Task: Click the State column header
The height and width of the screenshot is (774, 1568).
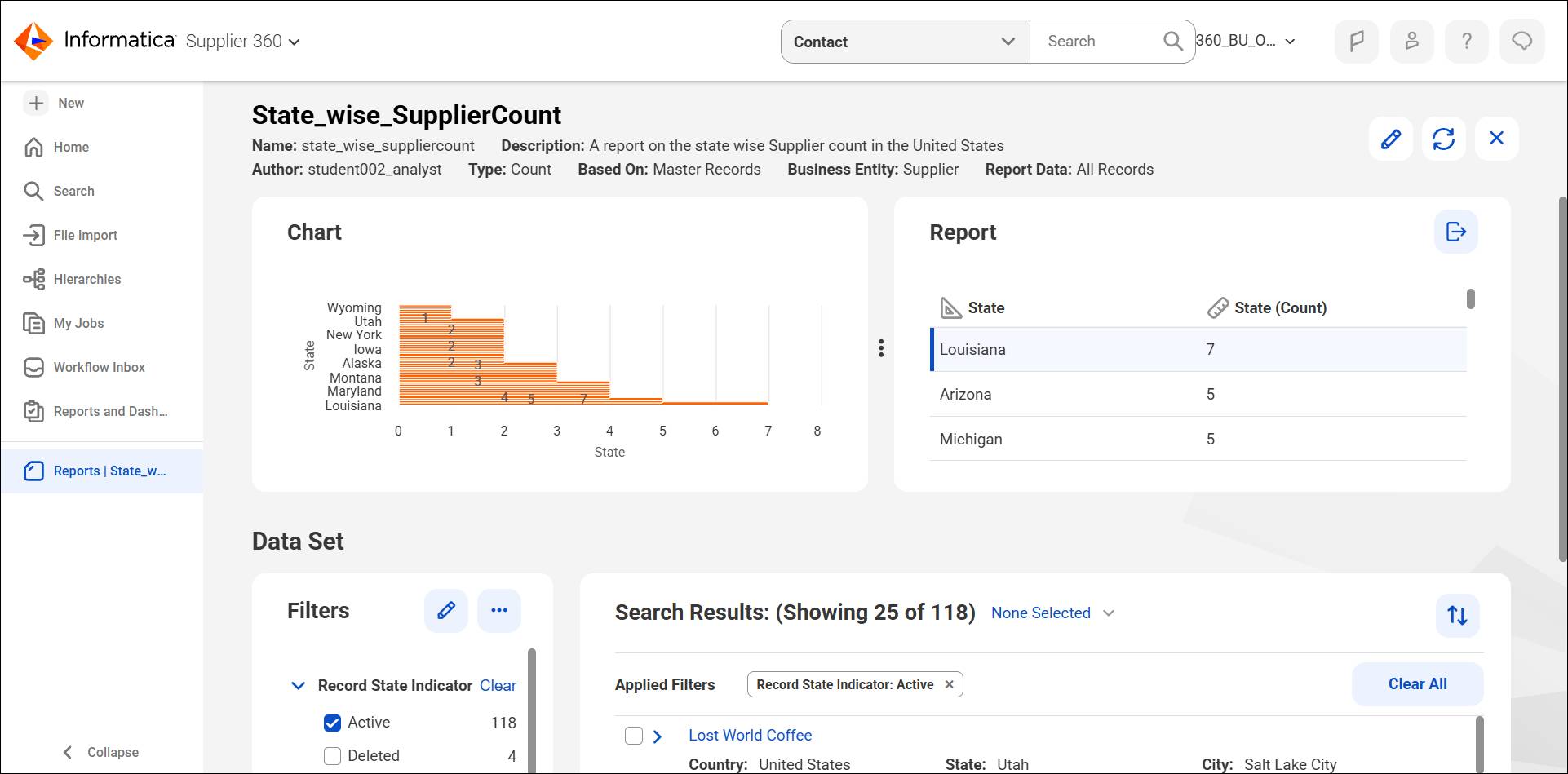Action: [x=986, y=307]
